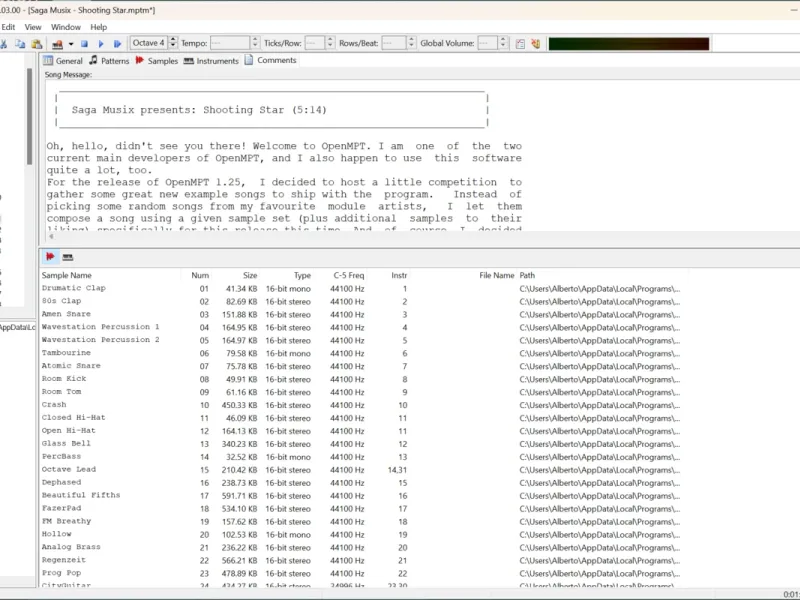Sort by the Instr column header
The height and width of the screenshot is (600, 800).
click(x=389, y=275)
